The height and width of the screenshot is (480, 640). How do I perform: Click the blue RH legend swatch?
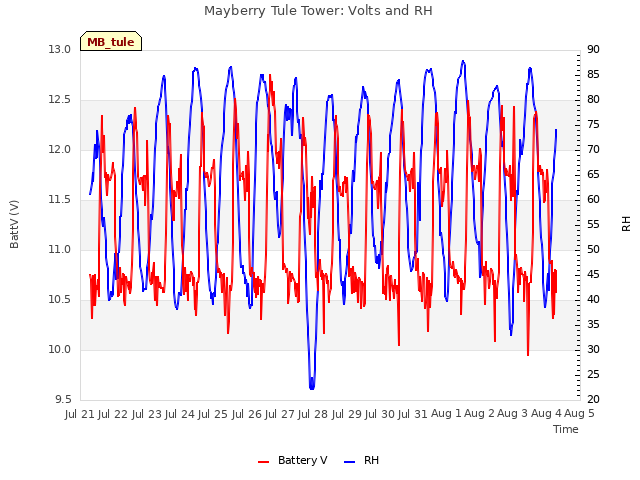(x=350, y=462)
